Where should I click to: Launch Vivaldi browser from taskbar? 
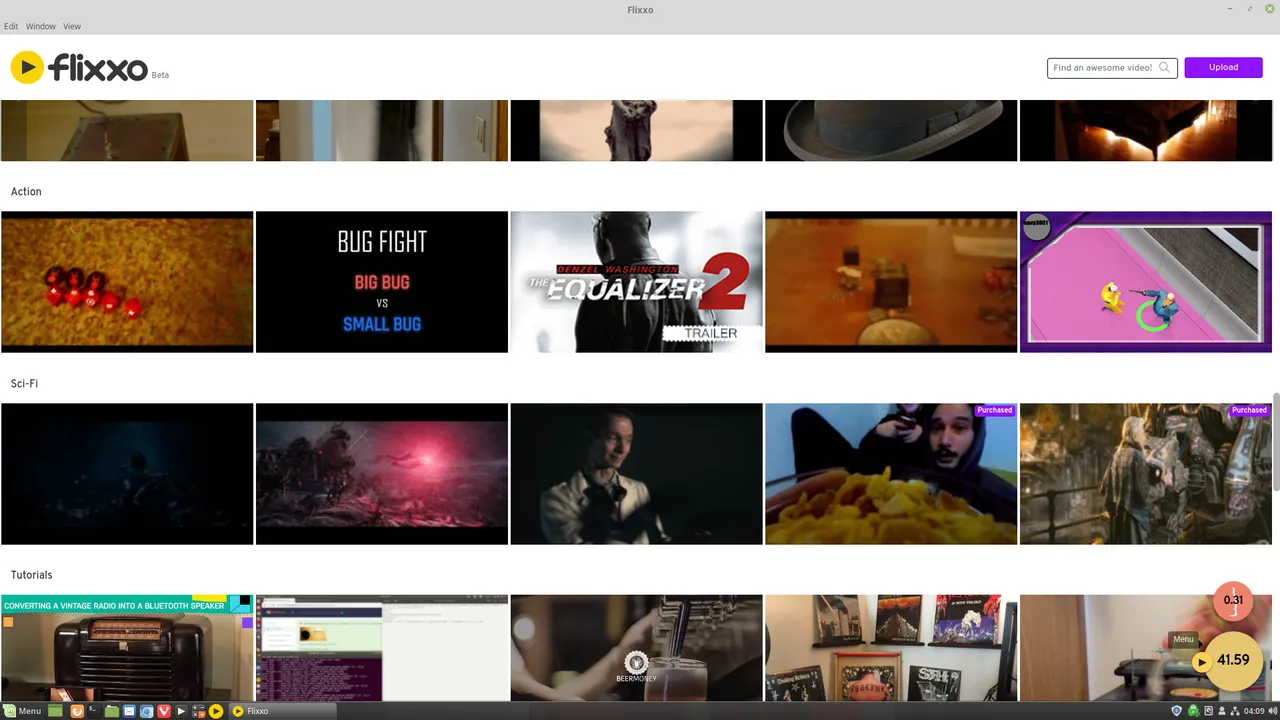164,711
